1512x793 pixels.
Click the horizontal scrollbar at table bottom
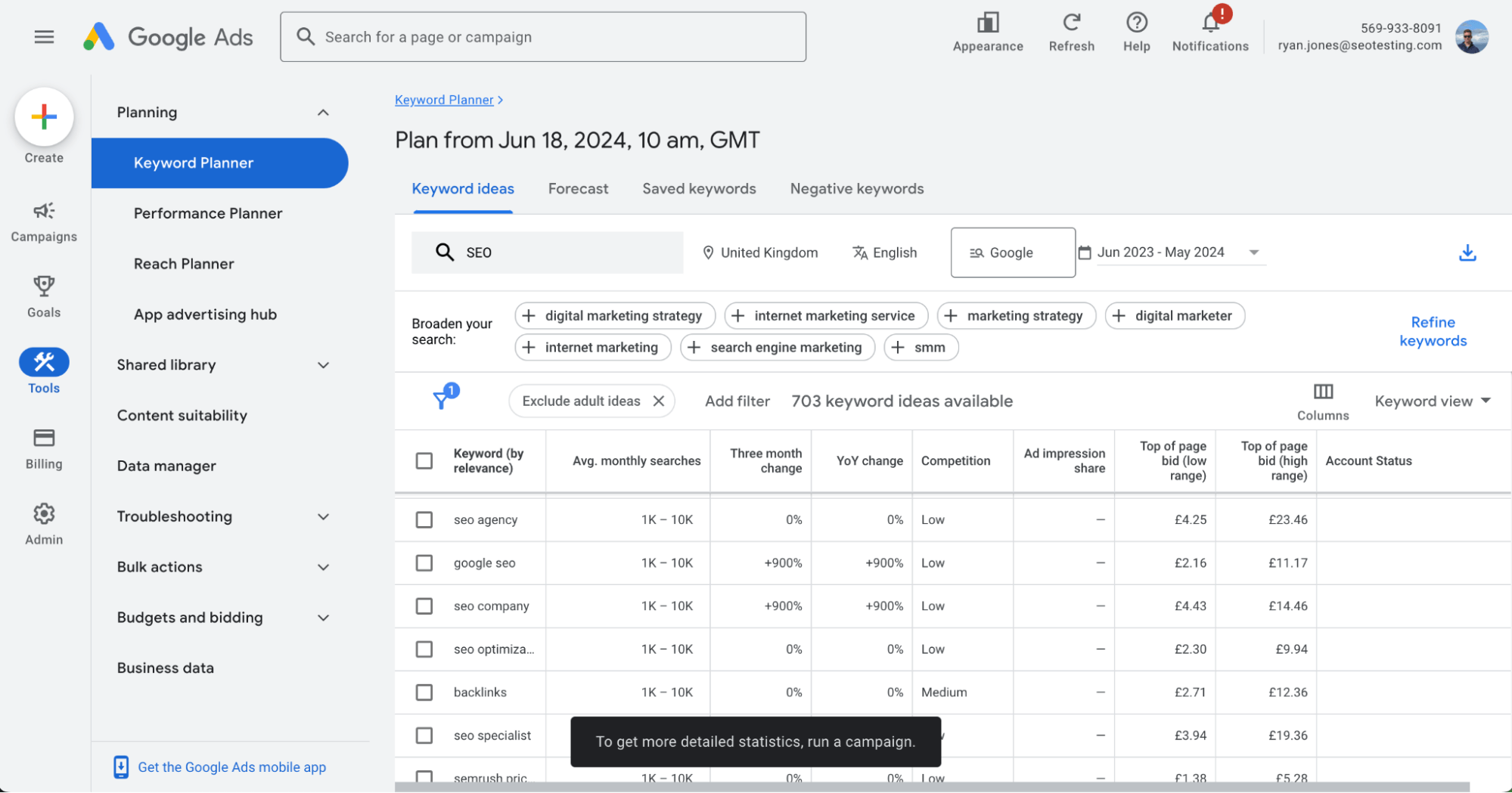pyautogui.click(x=932, y=787)
